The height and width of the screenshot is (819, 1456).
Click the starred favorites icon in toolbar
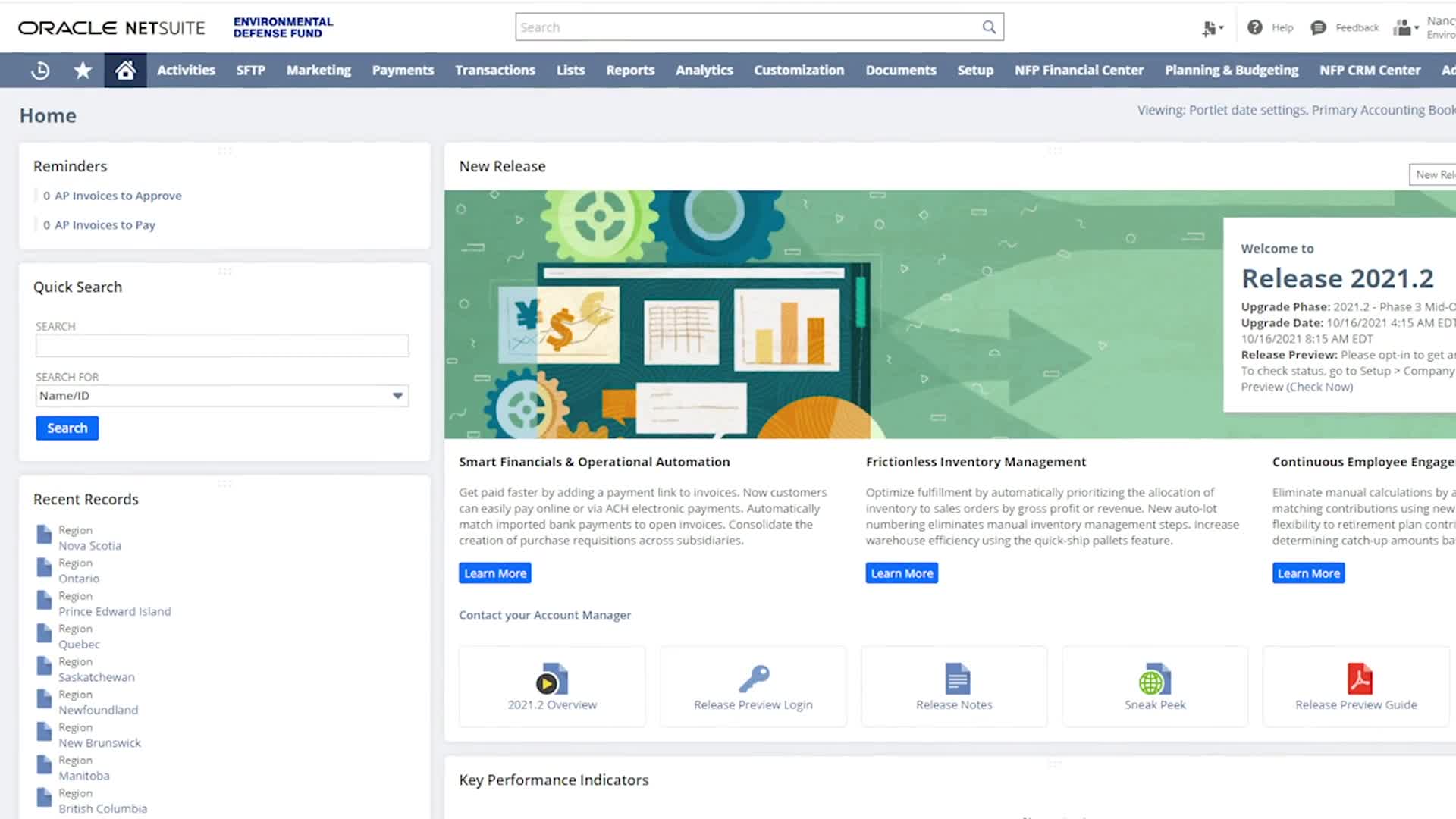pos(83,70)
